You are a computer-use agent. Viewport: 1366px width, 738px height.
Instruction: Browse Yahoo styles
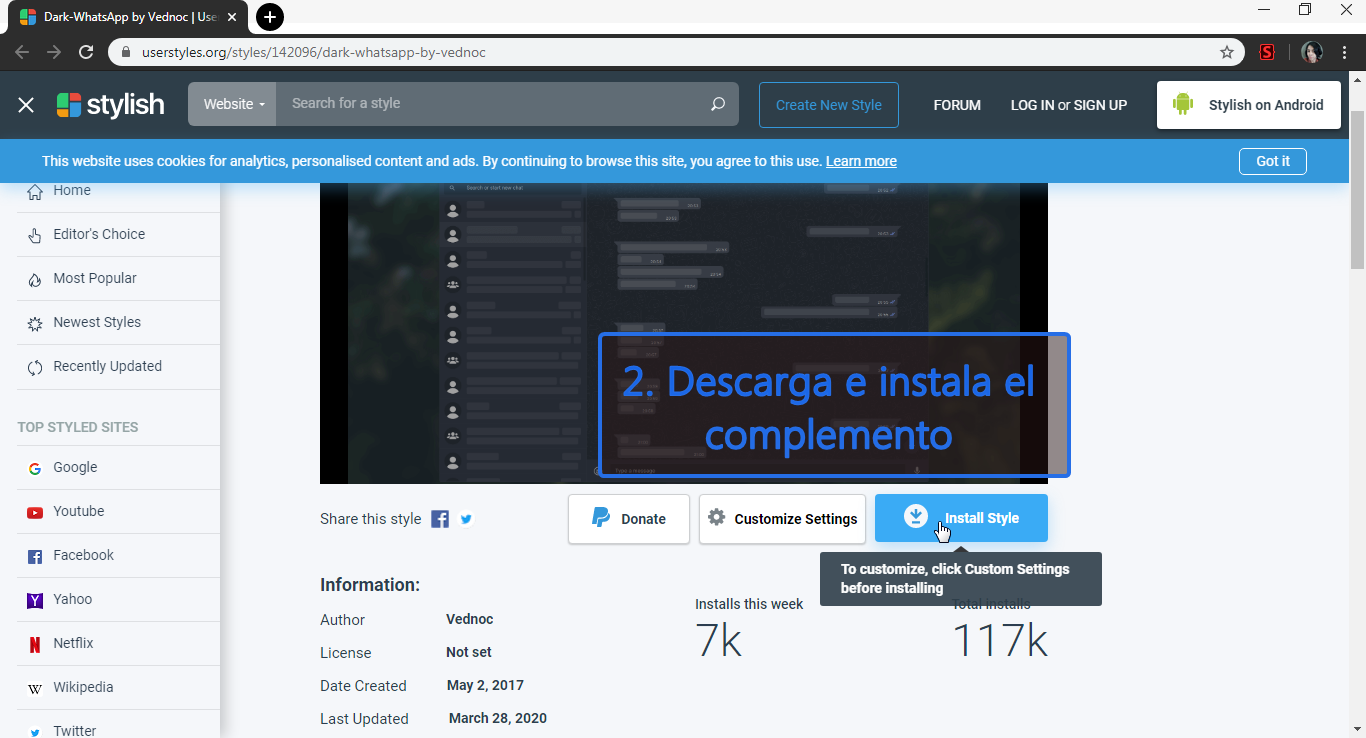[x=72, y=599]
